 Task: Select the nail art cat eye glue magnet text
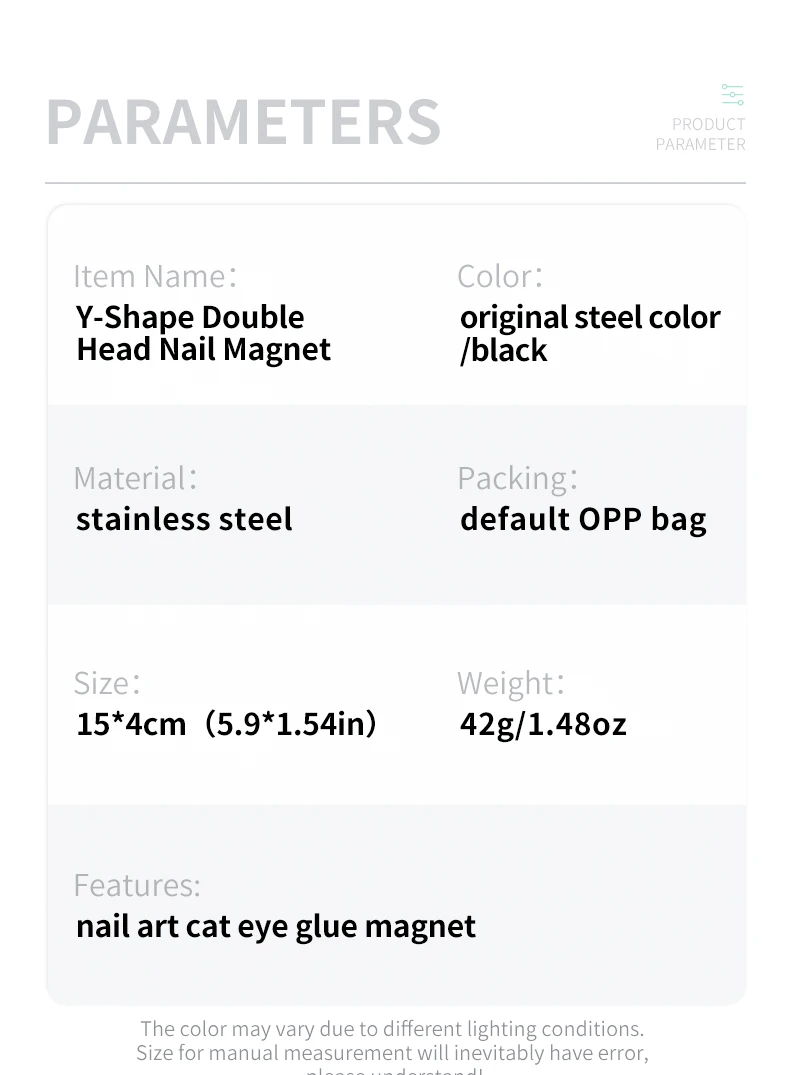(276, 926)
